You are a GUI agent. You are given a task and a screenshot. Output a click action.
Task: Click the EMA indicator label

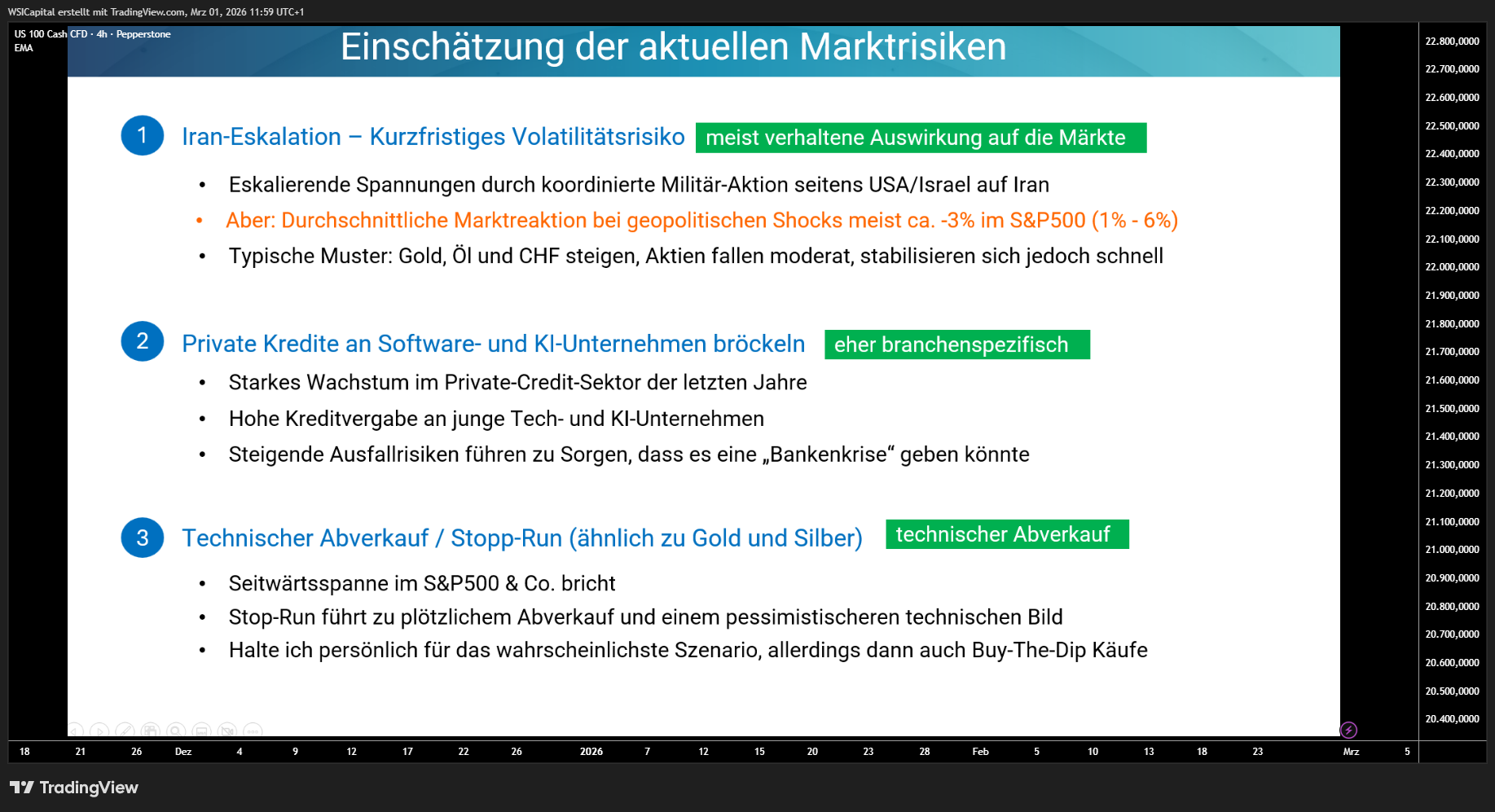click(24, 48)
